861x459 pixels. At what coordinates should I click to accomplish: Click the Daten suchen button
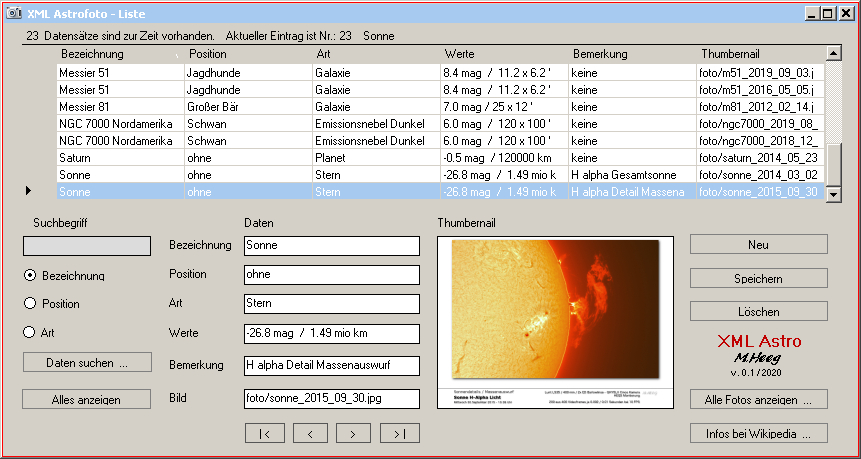pyautogui.click(x=87, y=362)
